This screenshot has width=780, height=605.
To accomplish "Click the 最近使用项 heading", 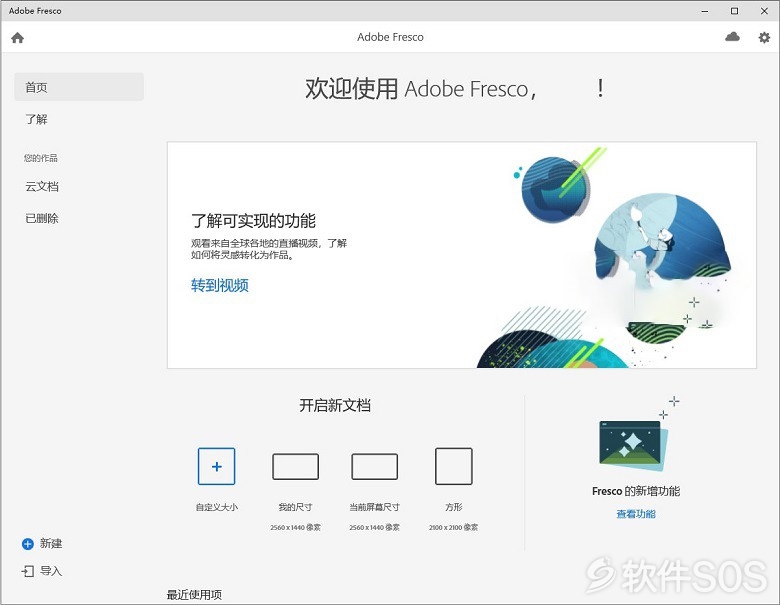I will (x=194, y=595).
